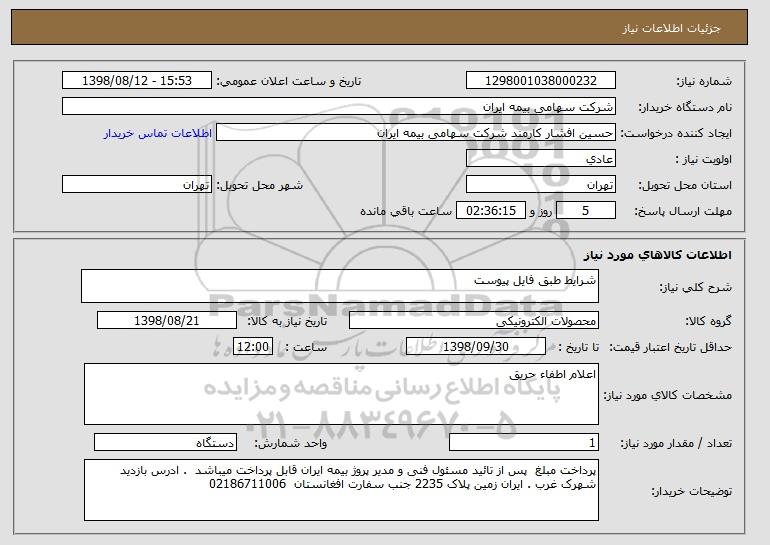The width and height of the screenshot is (770, 545).
Task: Click the buyer notes text area
Action: point(341,490)
